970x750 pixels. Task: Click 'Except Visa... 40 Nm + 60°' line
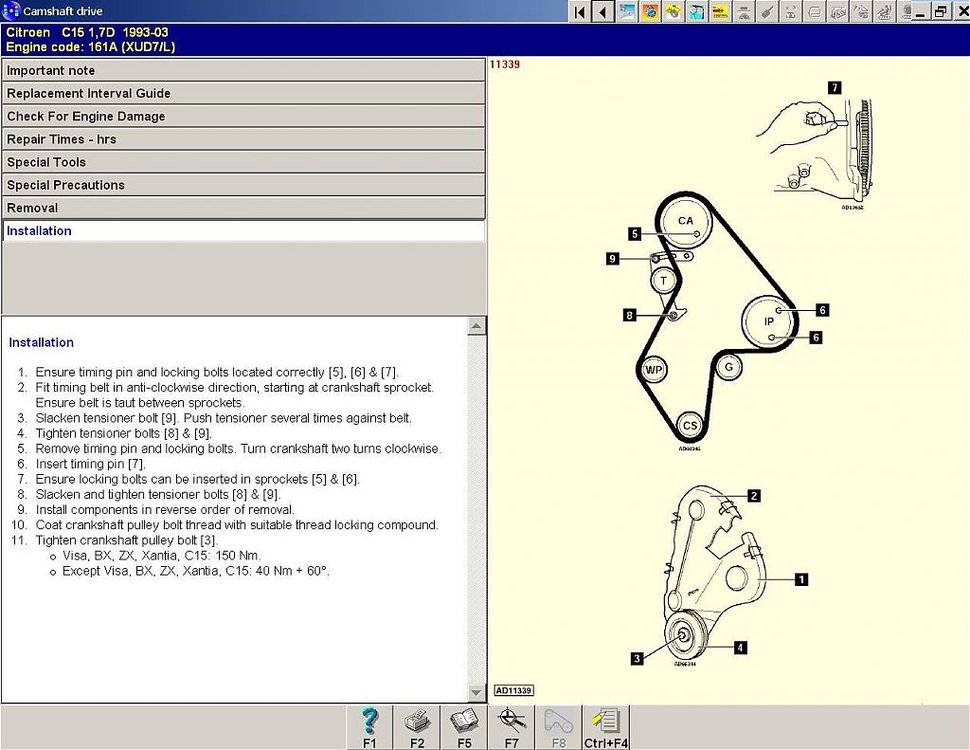pyautogui.click(x=195, y=571)
